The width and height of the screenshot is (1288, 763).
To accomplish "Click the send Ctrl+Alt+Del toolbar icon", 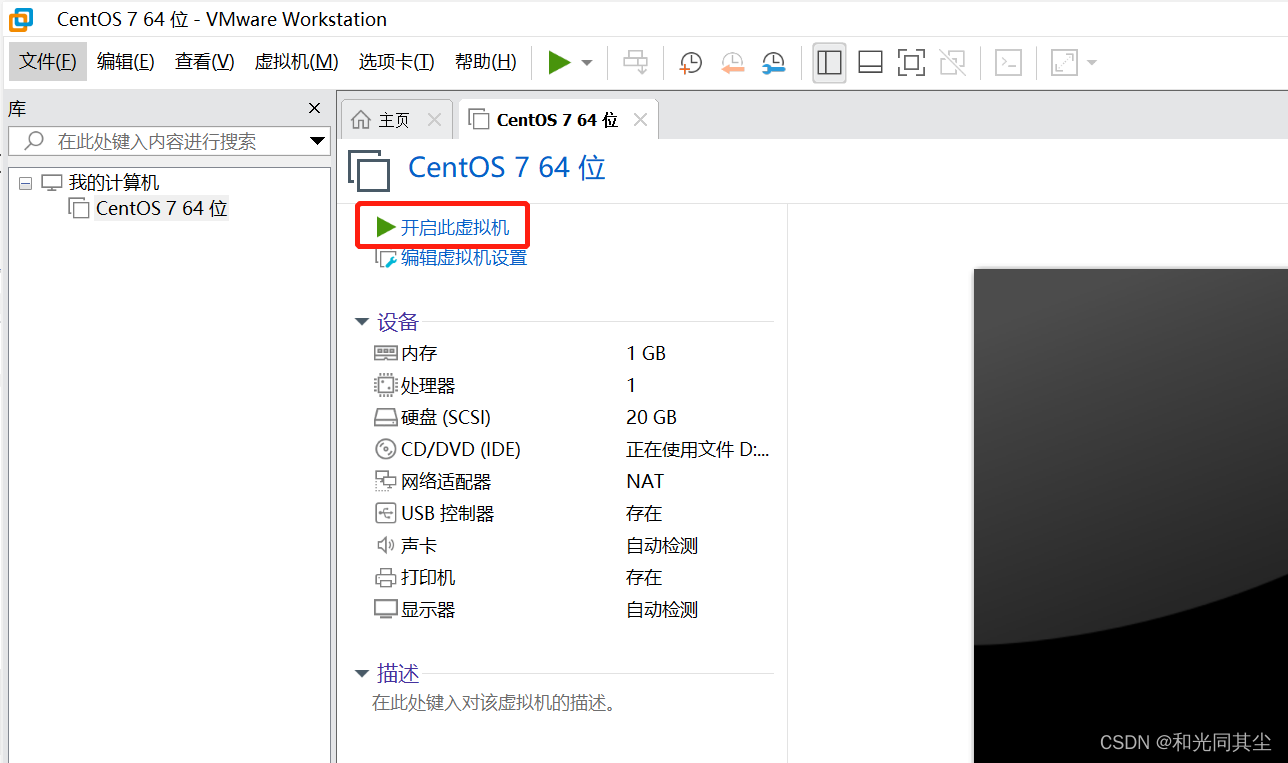I will click(x=636, y=63).
